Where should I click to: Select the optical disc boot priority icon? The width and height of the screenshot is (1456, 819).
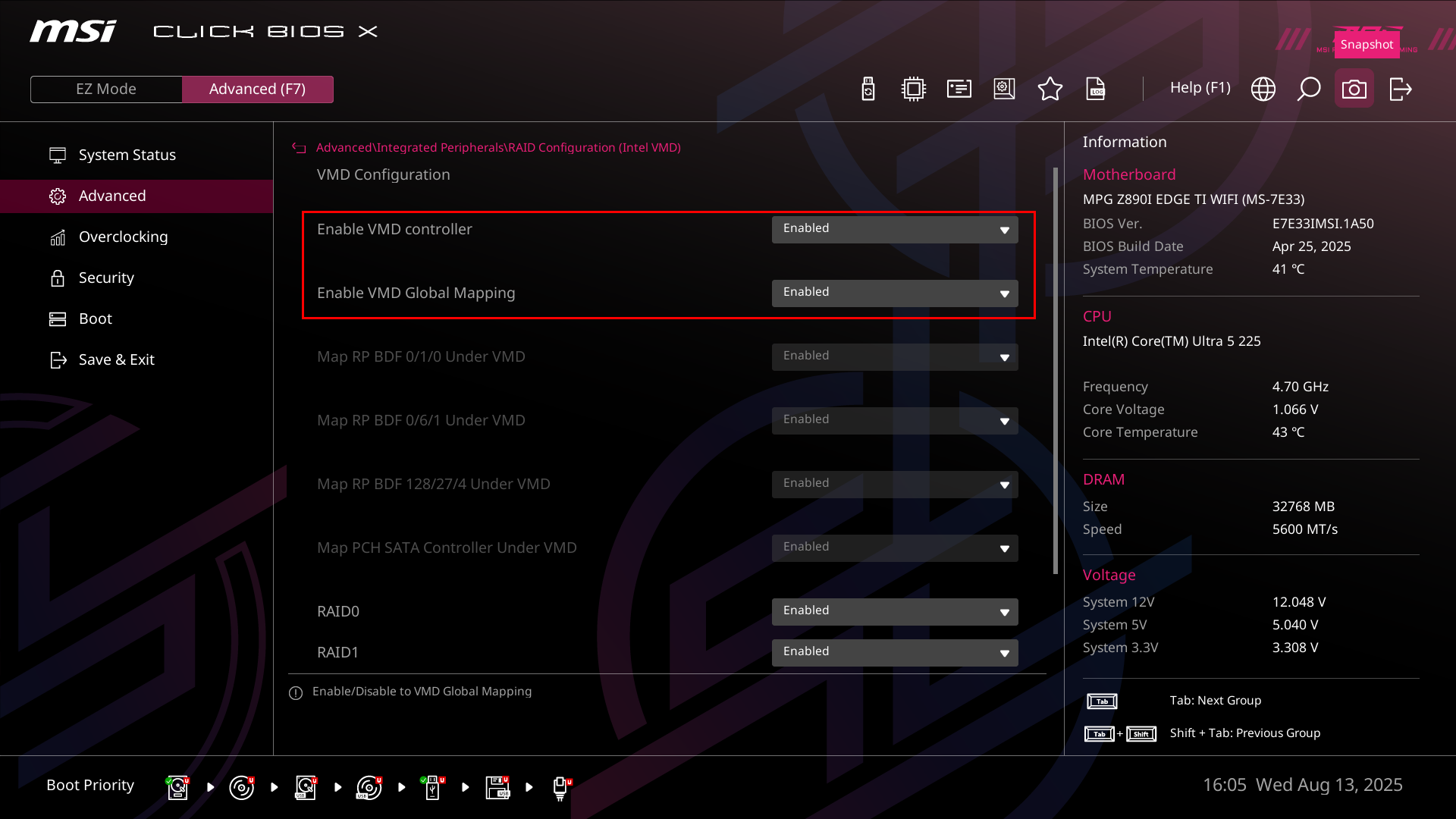point(241,787)
